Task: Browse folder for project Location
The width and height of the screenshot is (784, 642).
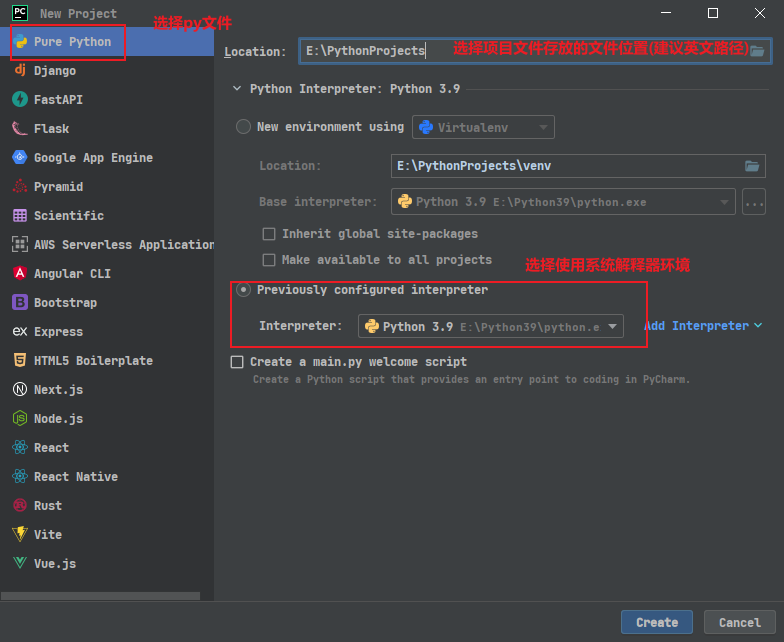Action: coord(757,51)
